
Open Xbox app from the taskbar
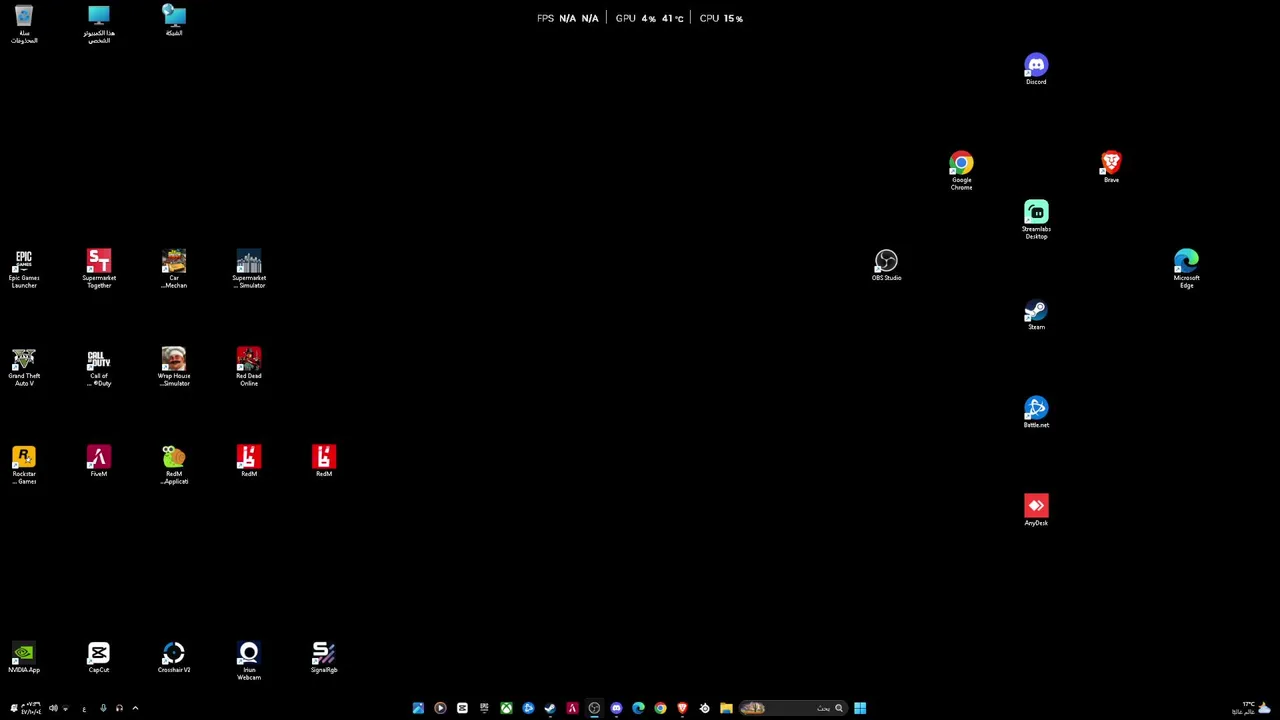click(x=506, y=708)
